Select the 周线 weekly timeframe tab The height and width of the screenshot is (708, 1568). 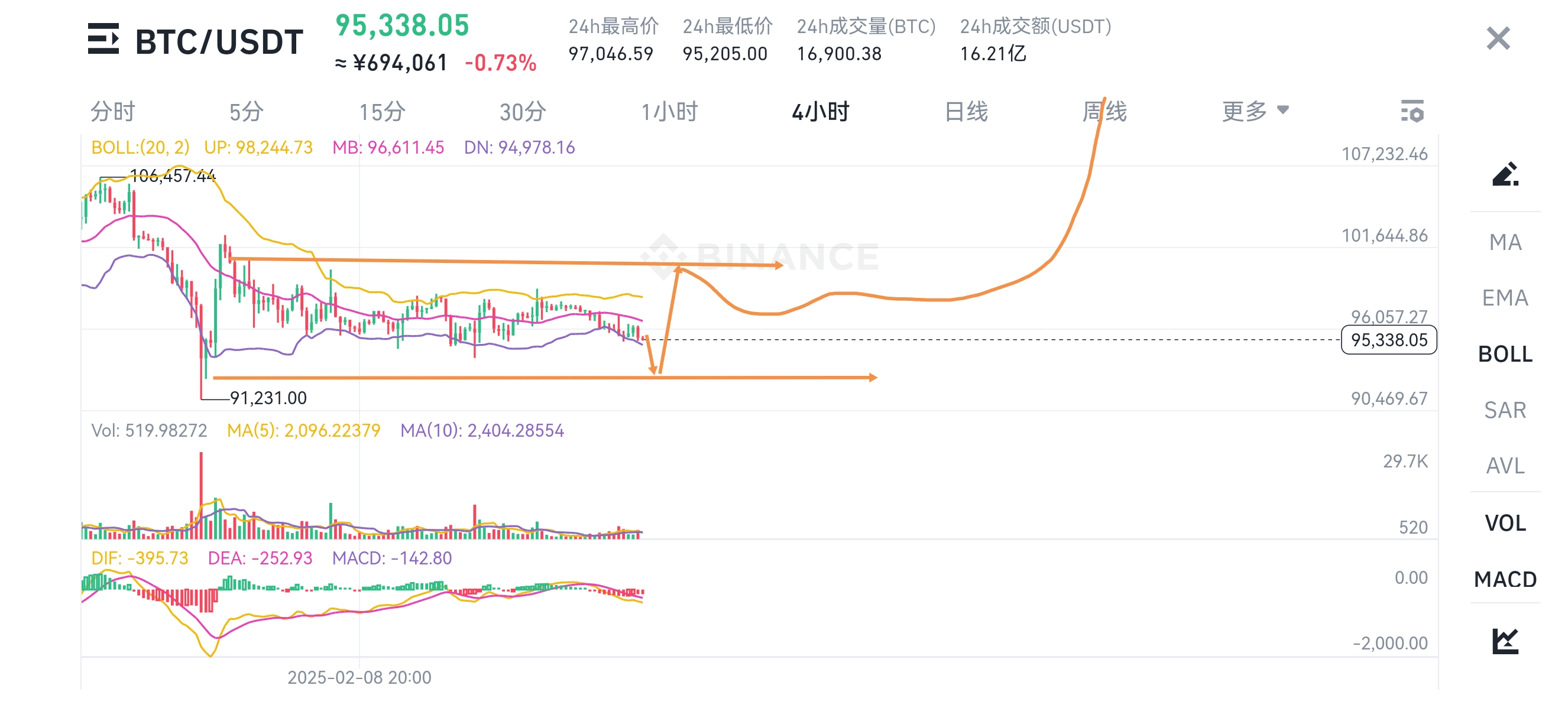[1104, 112]
